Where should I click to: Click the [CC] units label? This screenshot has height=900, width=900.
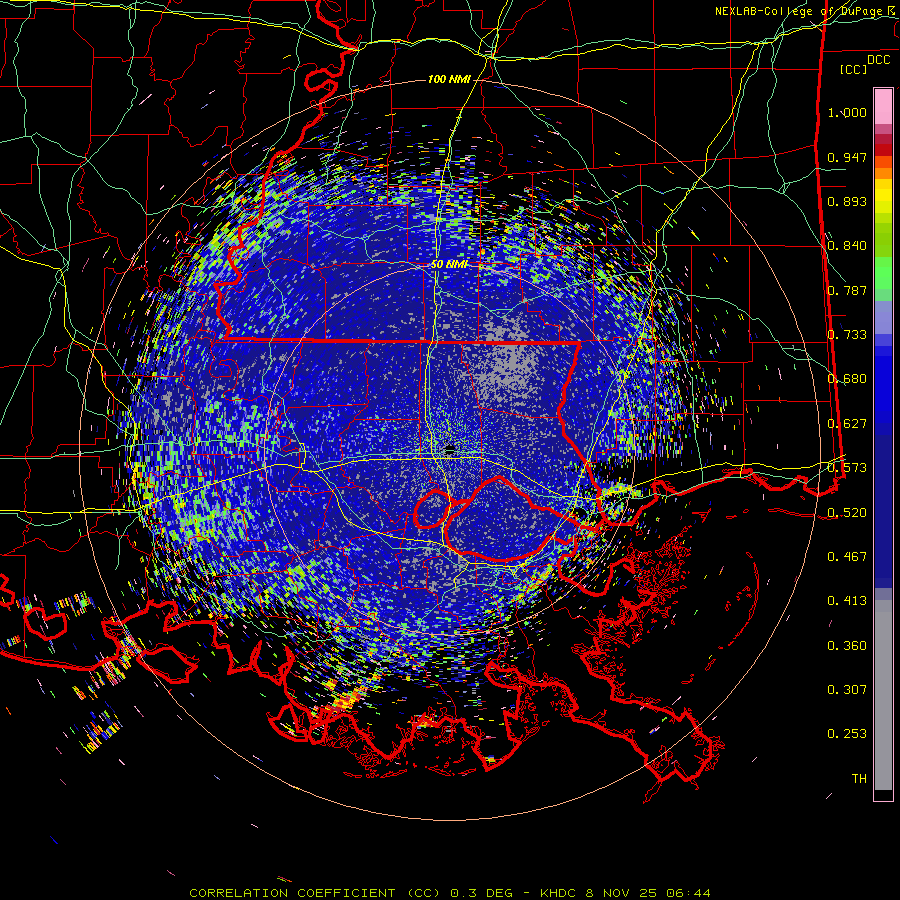pyautogui.click(x=853, y=69)
